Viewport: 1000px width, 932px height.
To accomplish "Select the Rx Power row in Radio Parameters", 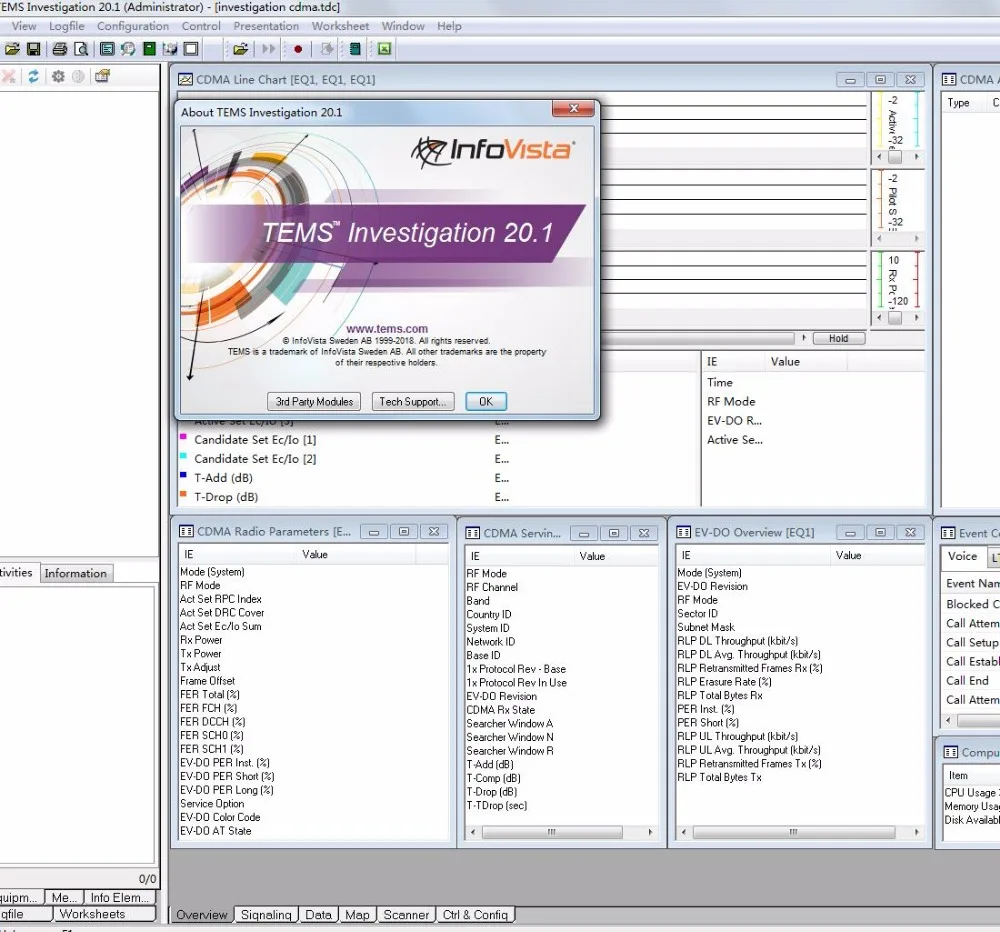I will 312,640.
